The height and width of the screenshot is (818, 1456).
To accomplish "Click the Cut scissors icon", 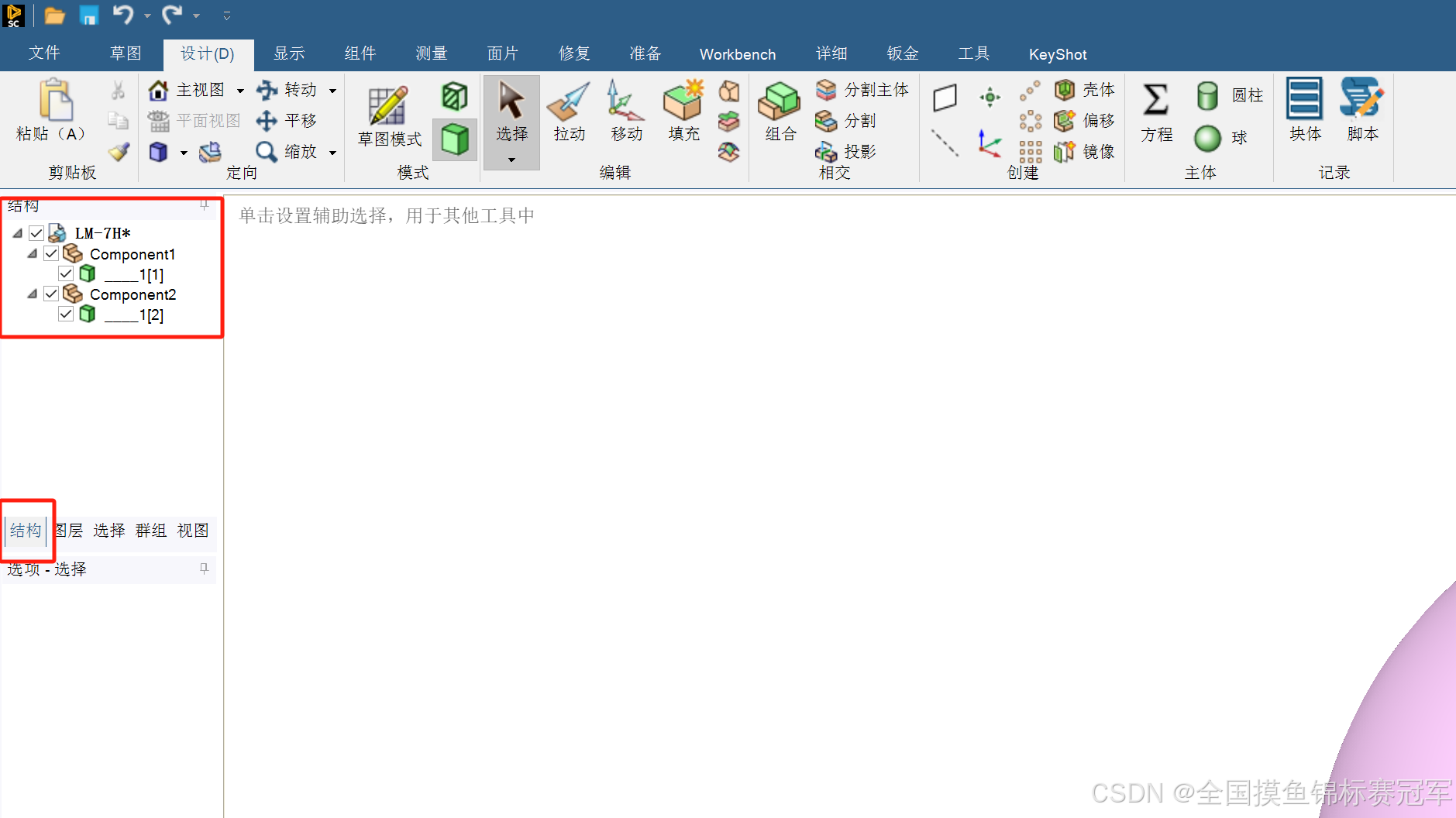I will coord(118,90).
